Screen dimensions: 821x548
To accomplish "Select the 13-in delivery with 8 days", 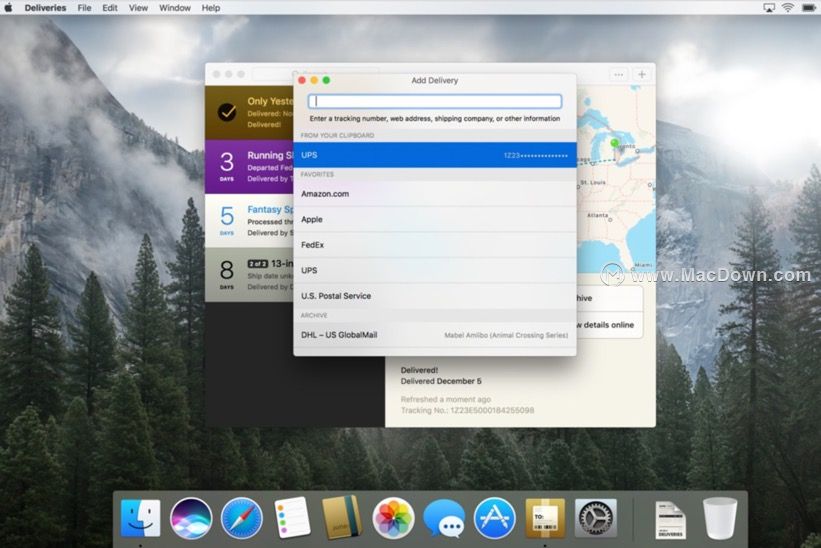I will (x=249, y=275).
